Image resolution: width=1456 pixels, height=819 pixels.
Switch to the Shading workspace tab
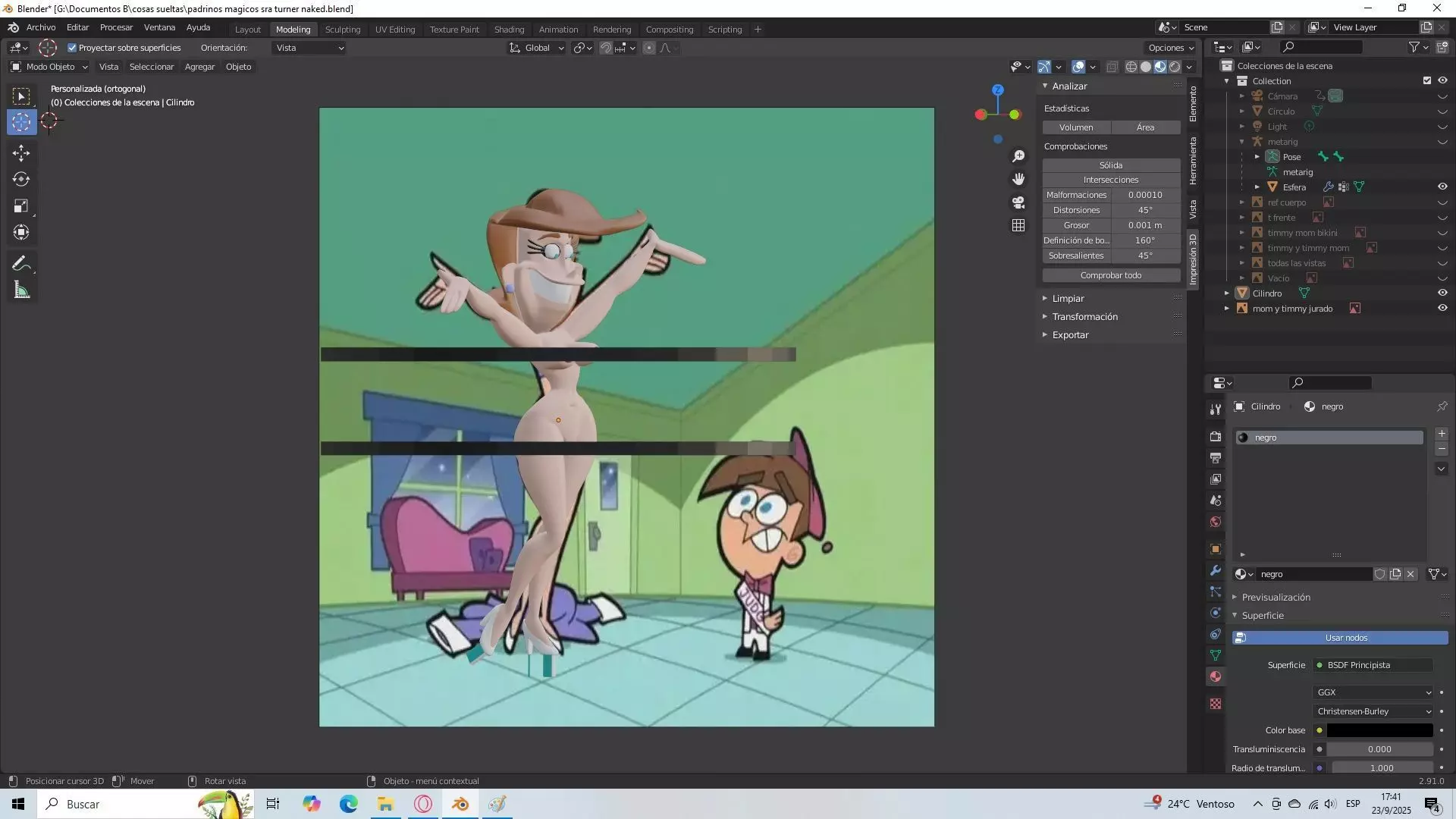(x=509, y=30)
